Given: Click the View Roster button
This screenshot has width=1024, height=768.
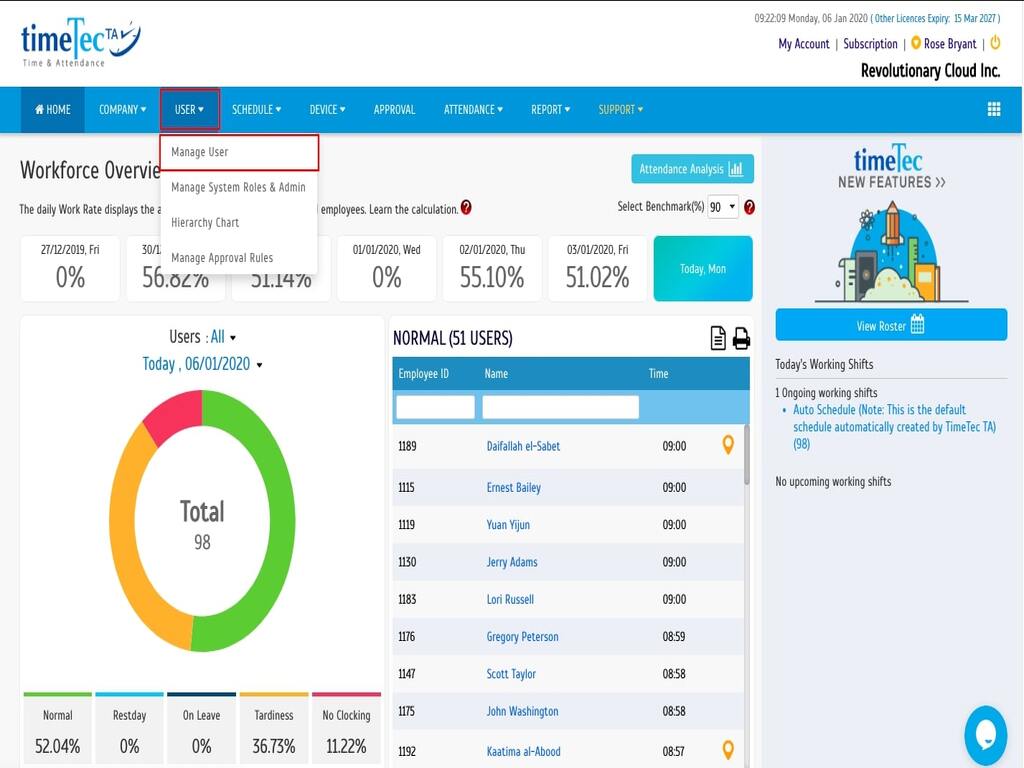Looking at the screenshot, I should coord(890,325).
